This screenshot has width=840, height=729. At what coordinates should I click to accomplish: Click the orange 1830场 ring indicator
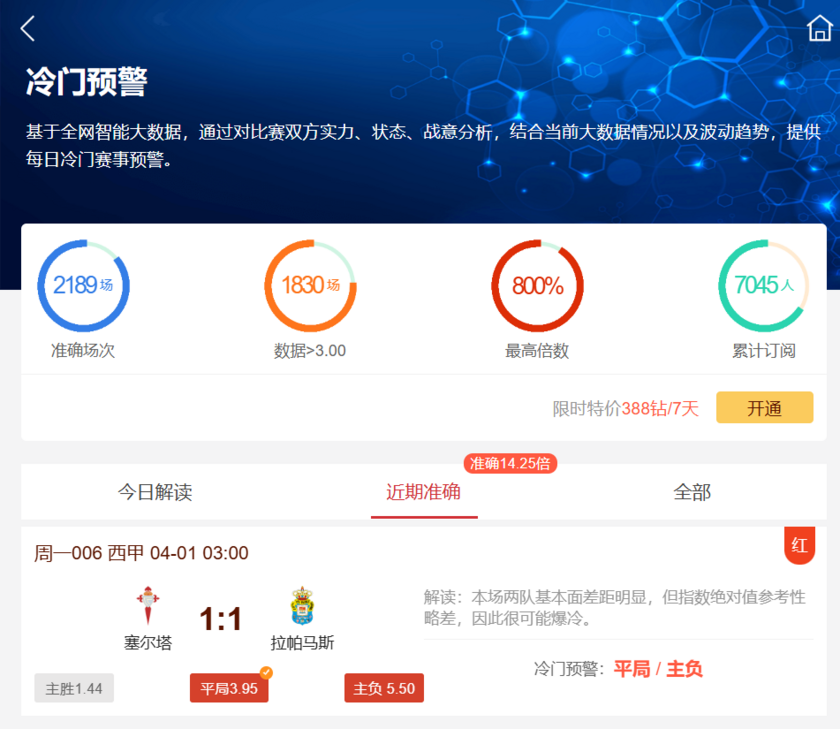click(310, 286)
